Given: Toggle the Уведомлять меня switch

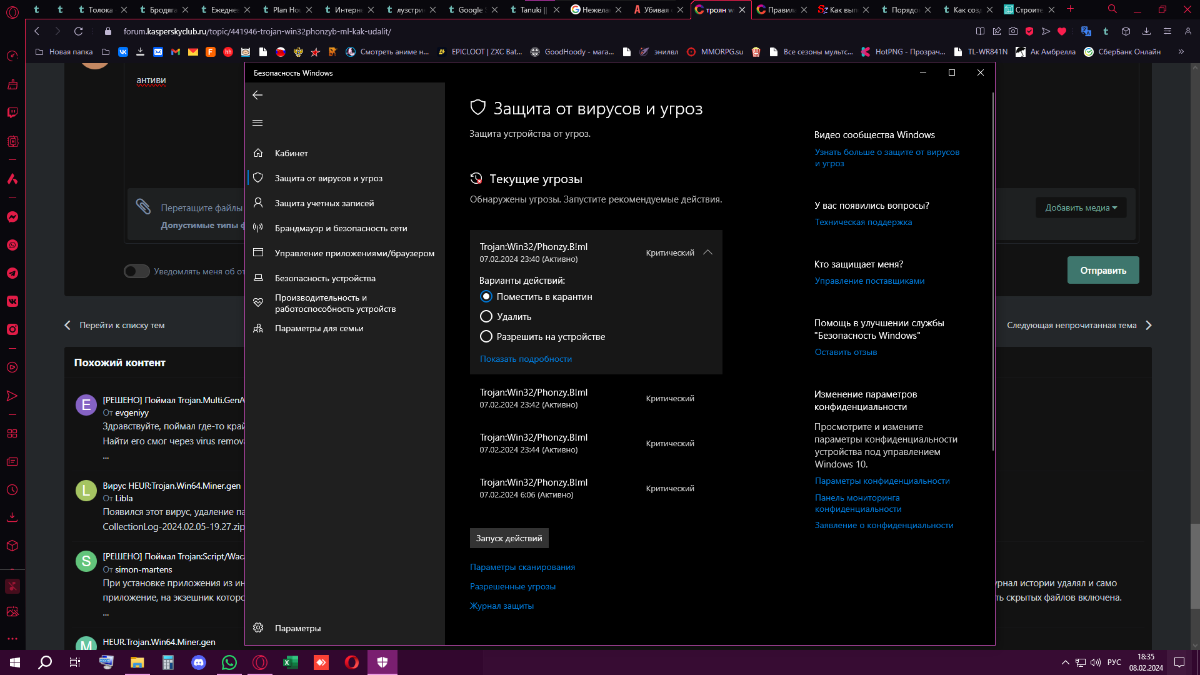Looking at the screenshot, I should click(x=137, y=271).
